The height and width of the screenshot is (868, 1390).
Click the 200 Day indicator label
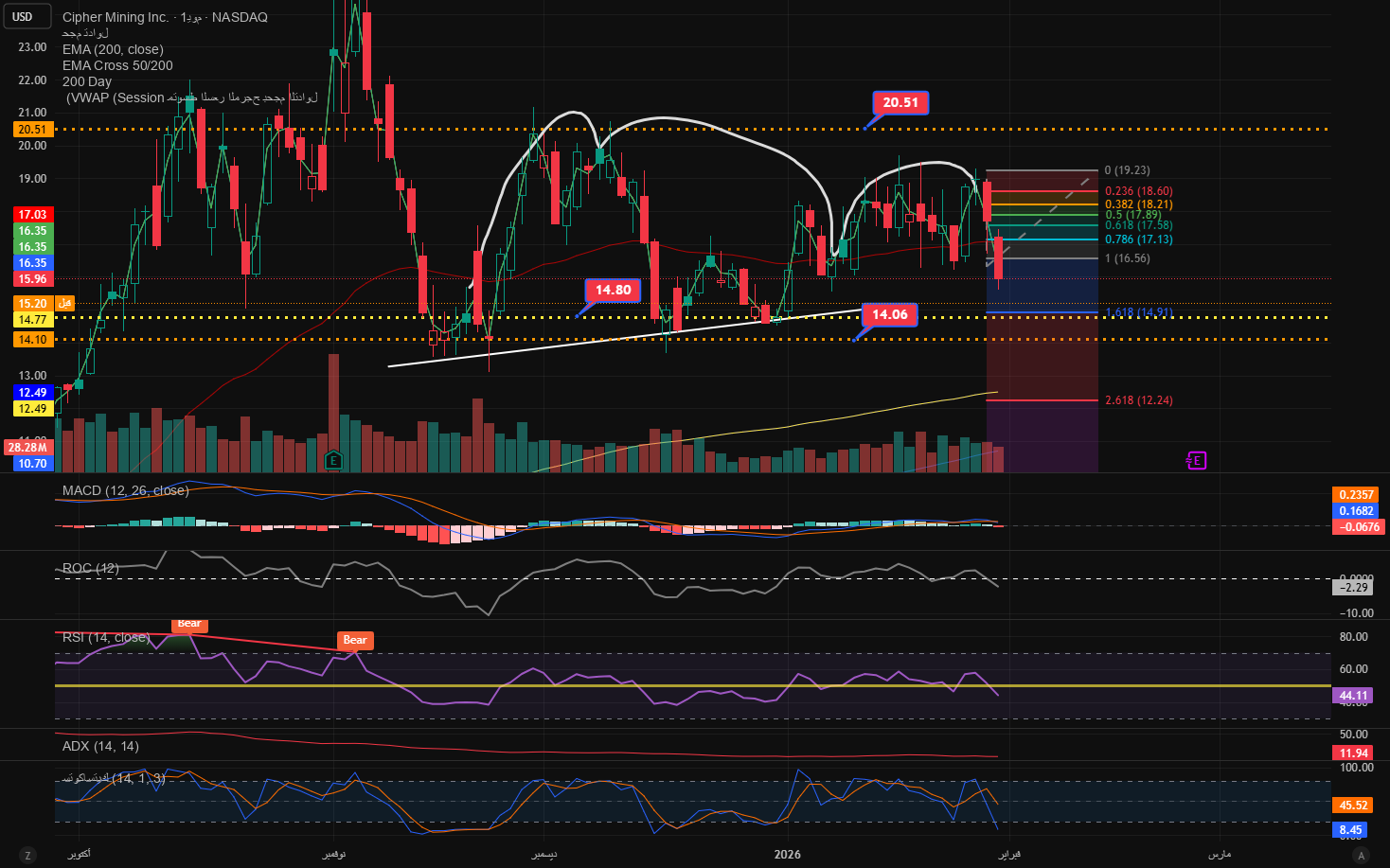[87, 81]
